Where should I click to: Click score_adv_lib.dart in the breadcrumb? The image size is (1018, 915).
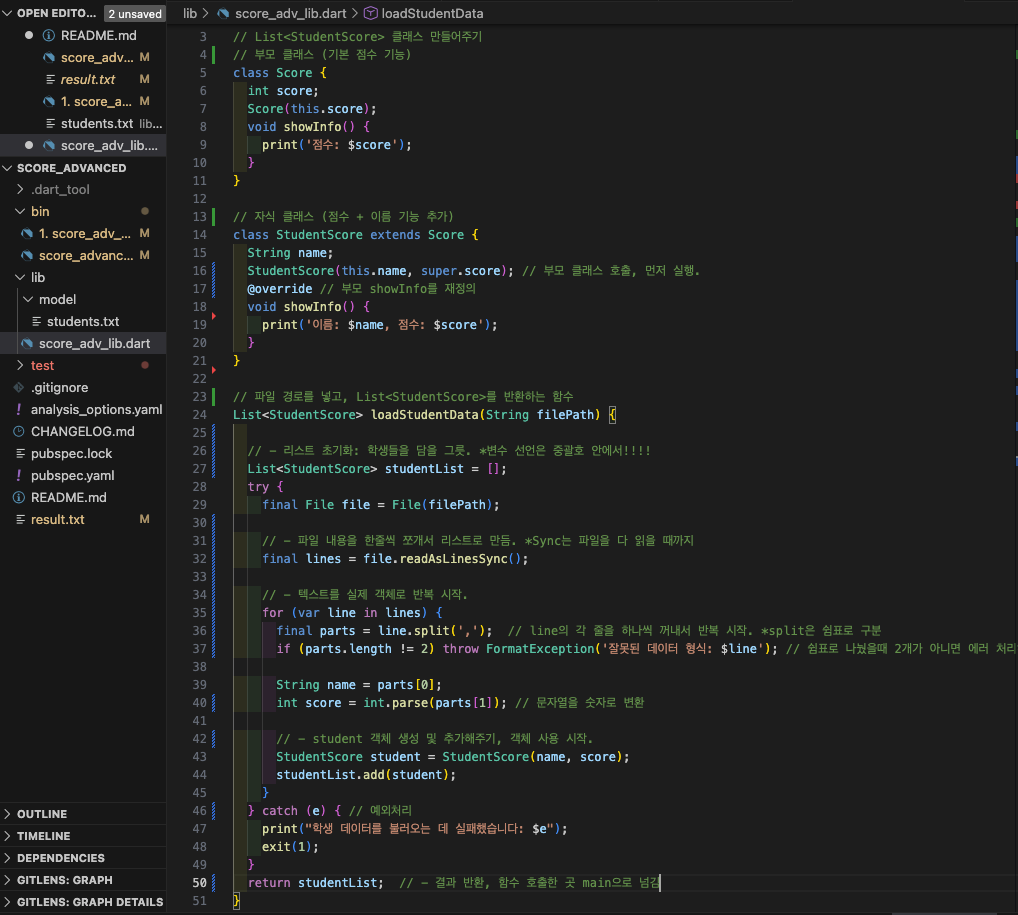290,13
